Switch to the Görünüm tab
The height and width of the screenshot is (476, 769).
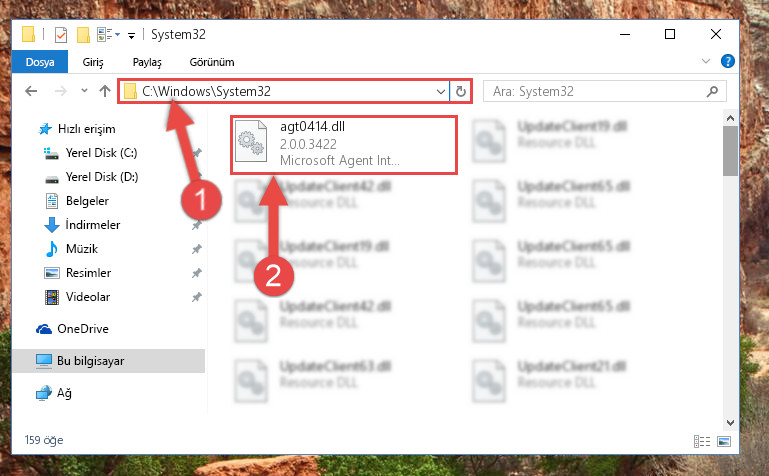[x=212, y=62]
